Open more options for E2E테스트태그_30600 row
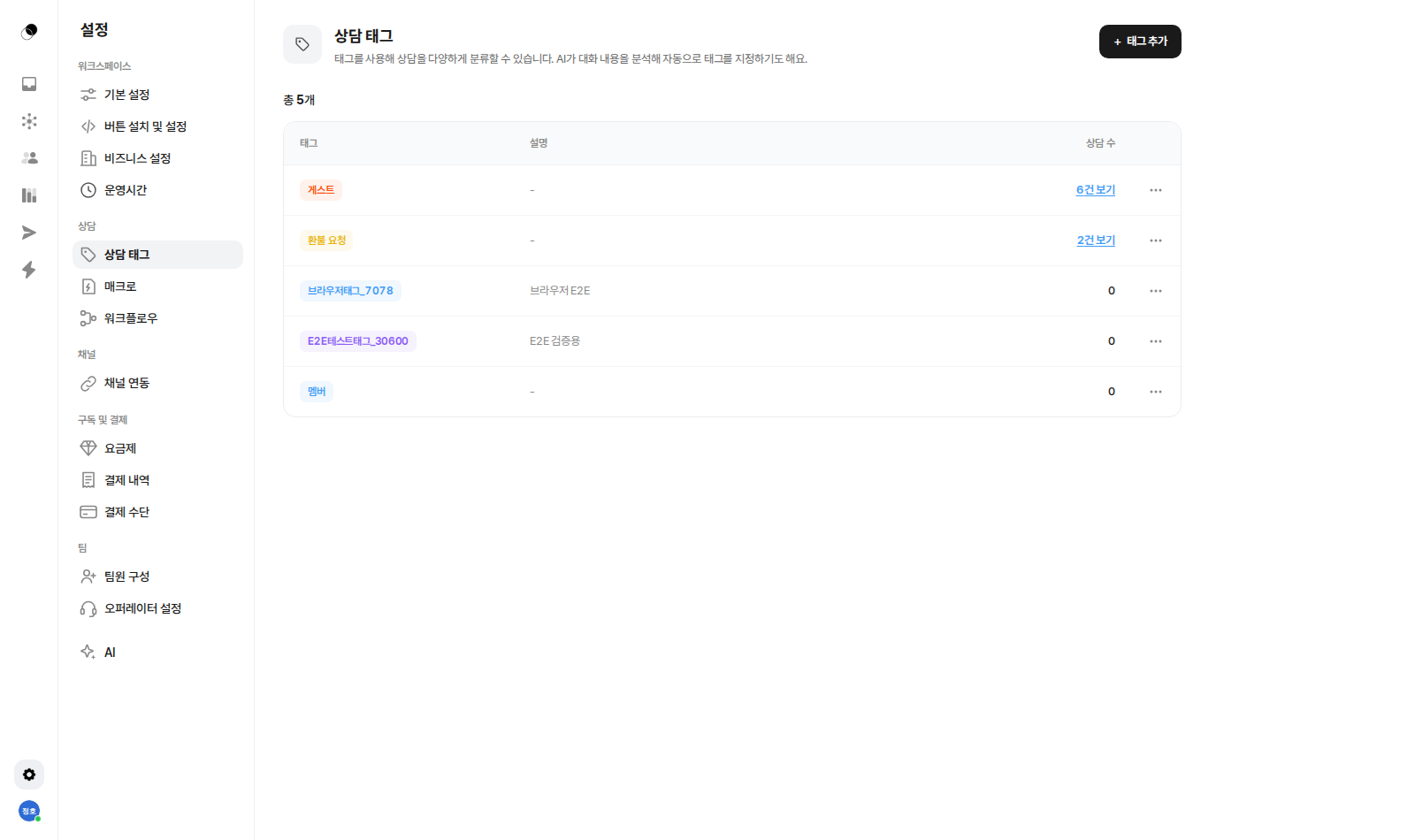Screen dimensions: 1415x840 pyautogui.click(x=1156, y=341)
